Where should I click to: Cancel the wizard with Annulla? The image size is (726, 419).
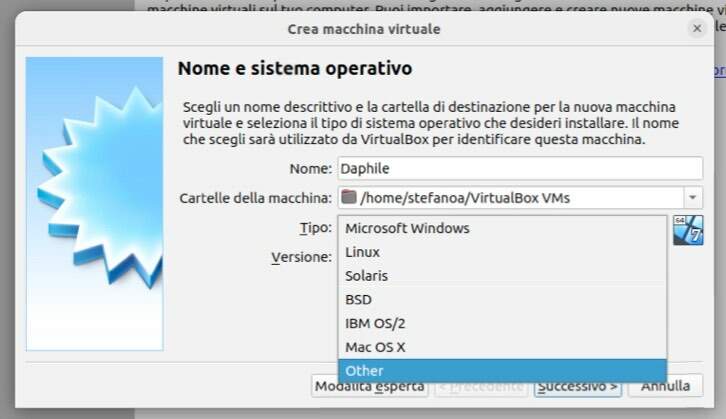(x=665, y=386)
